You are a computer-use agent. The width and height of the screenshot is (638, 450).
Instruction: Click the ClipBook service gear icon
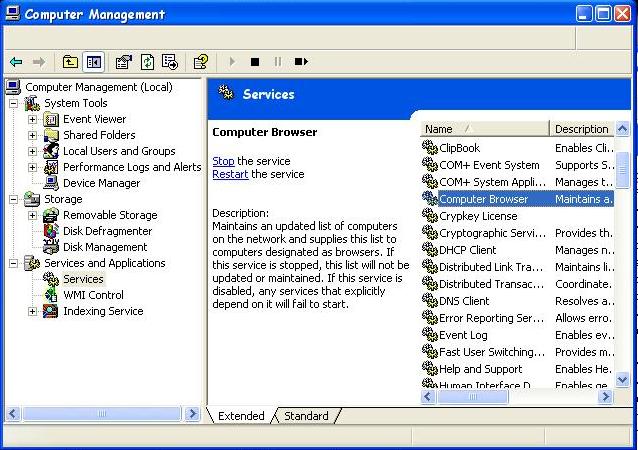(430, 148)
